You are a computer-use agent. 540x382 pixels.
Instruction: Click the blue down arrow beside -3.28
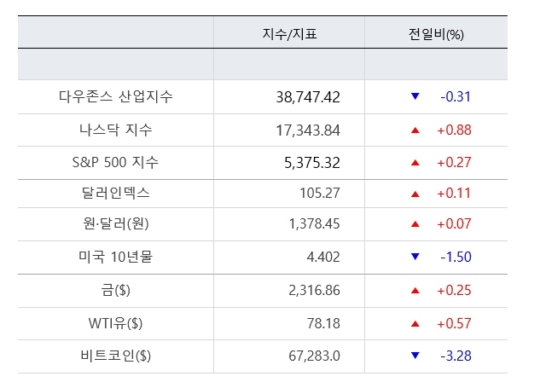click(415, 355)
